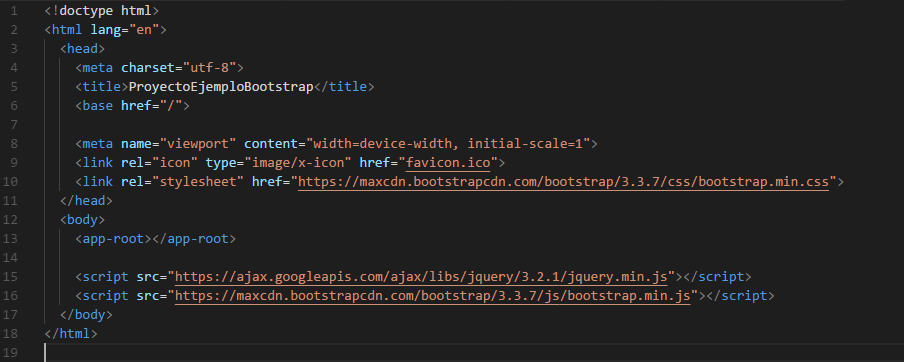Follow the bootstrap.min.js script URL

tap(432, 296)
